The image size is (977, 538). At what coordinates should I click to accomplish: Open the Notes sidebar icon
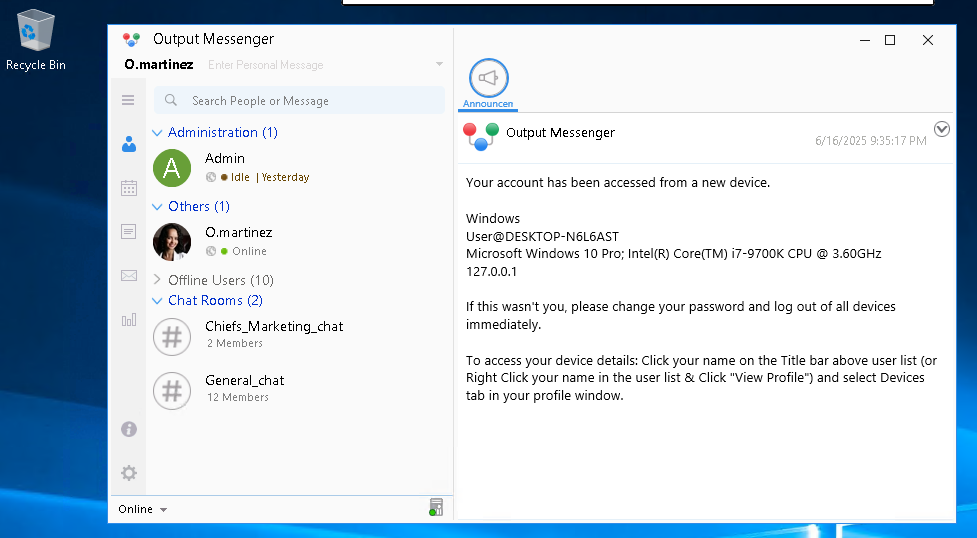tap(128, 232)
